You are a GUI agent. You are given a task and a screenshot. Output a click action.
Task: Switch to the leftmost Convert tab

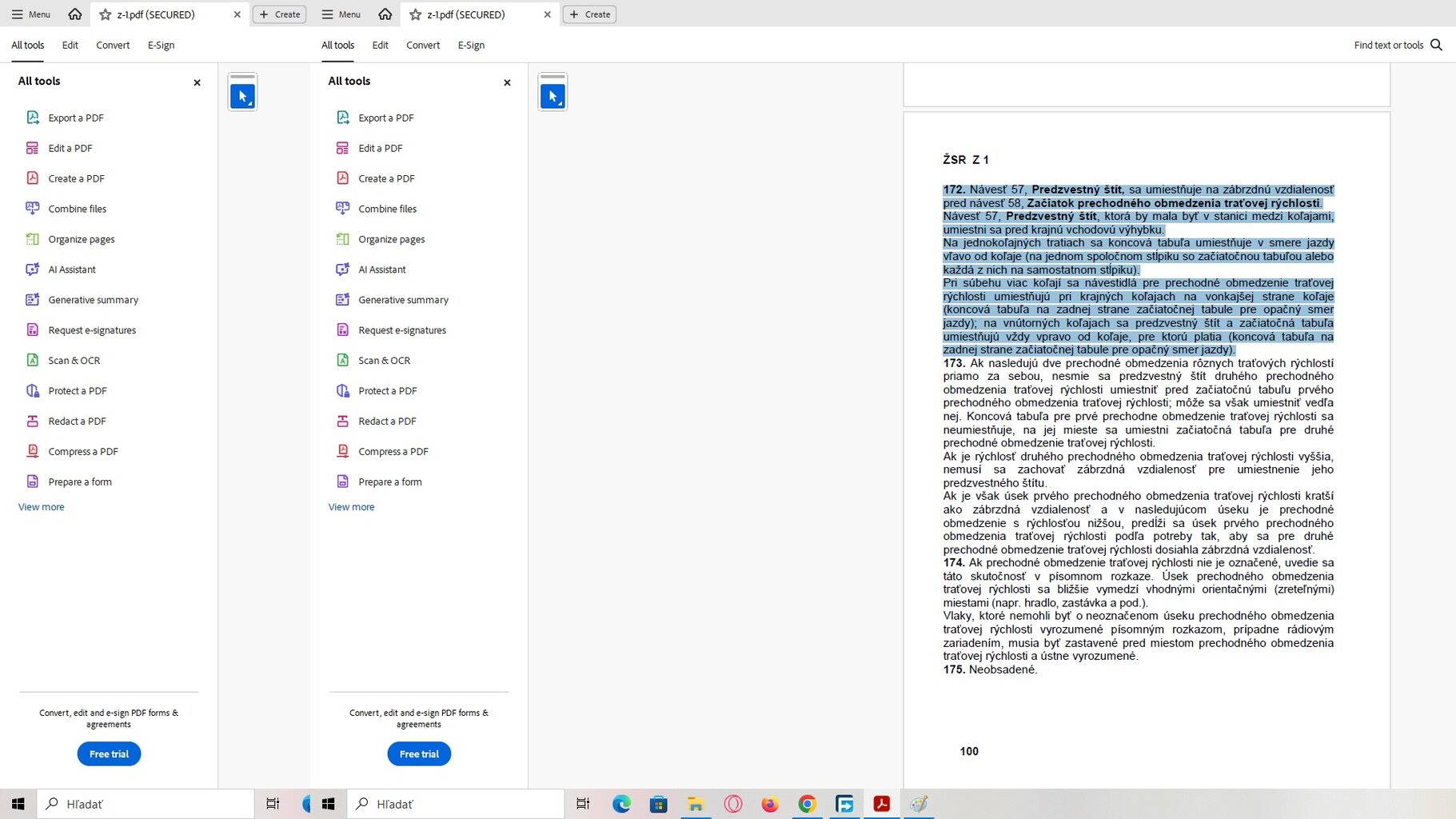(113, 45)
